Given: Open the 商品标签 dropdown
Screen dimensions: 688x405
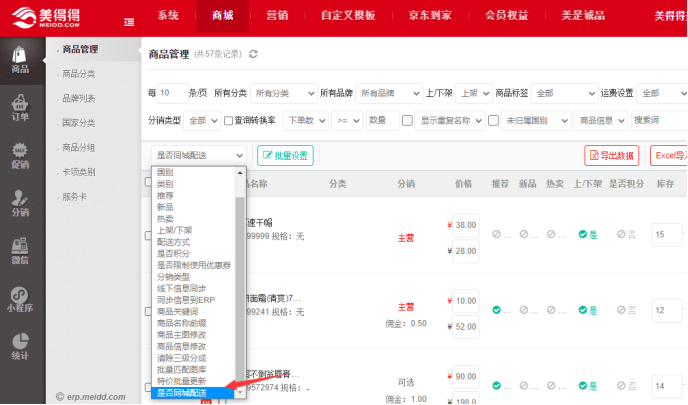Looking at the screenshot, I should (x=564, y=93).
